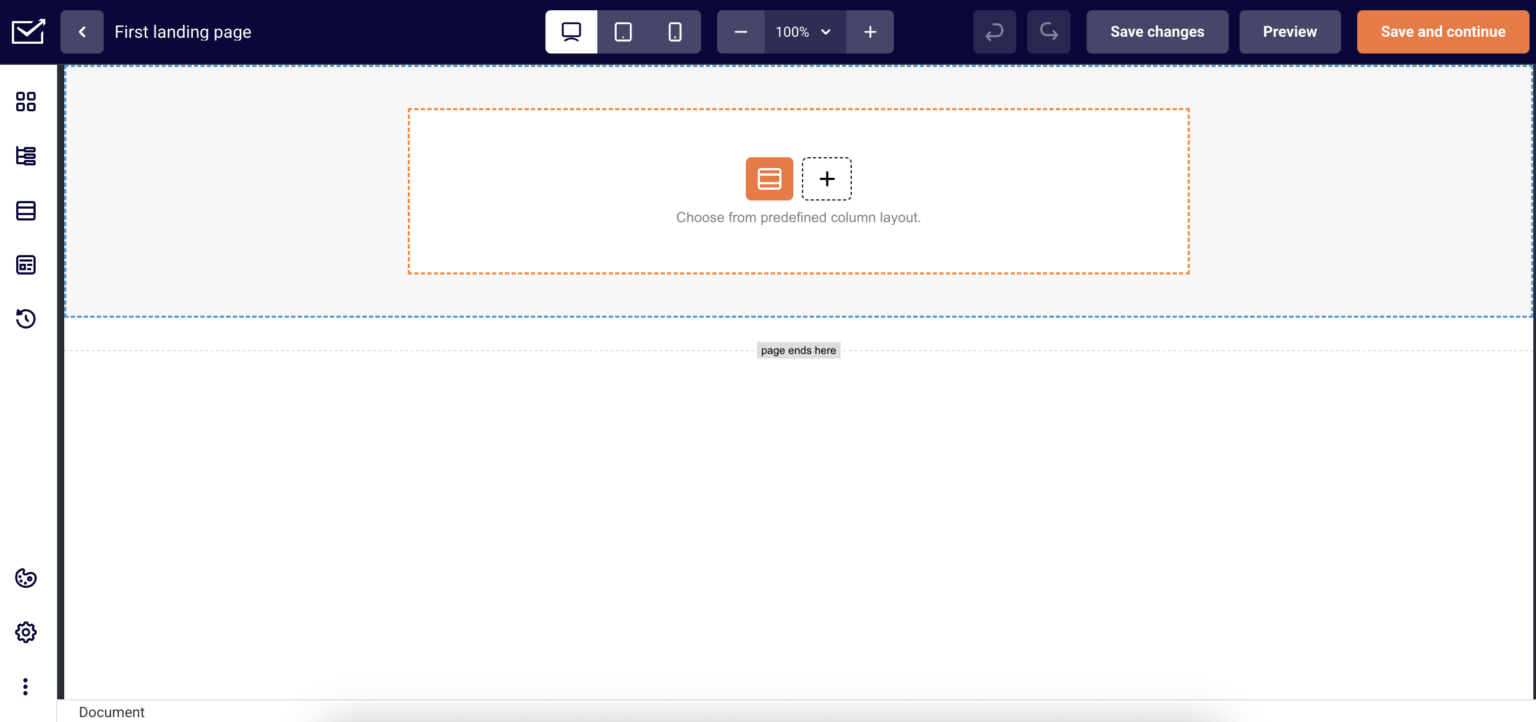The height and width of the screenshot is (722, 1536).
Task: Increase zoom with the plus control
Action: [x=869, y=31]
